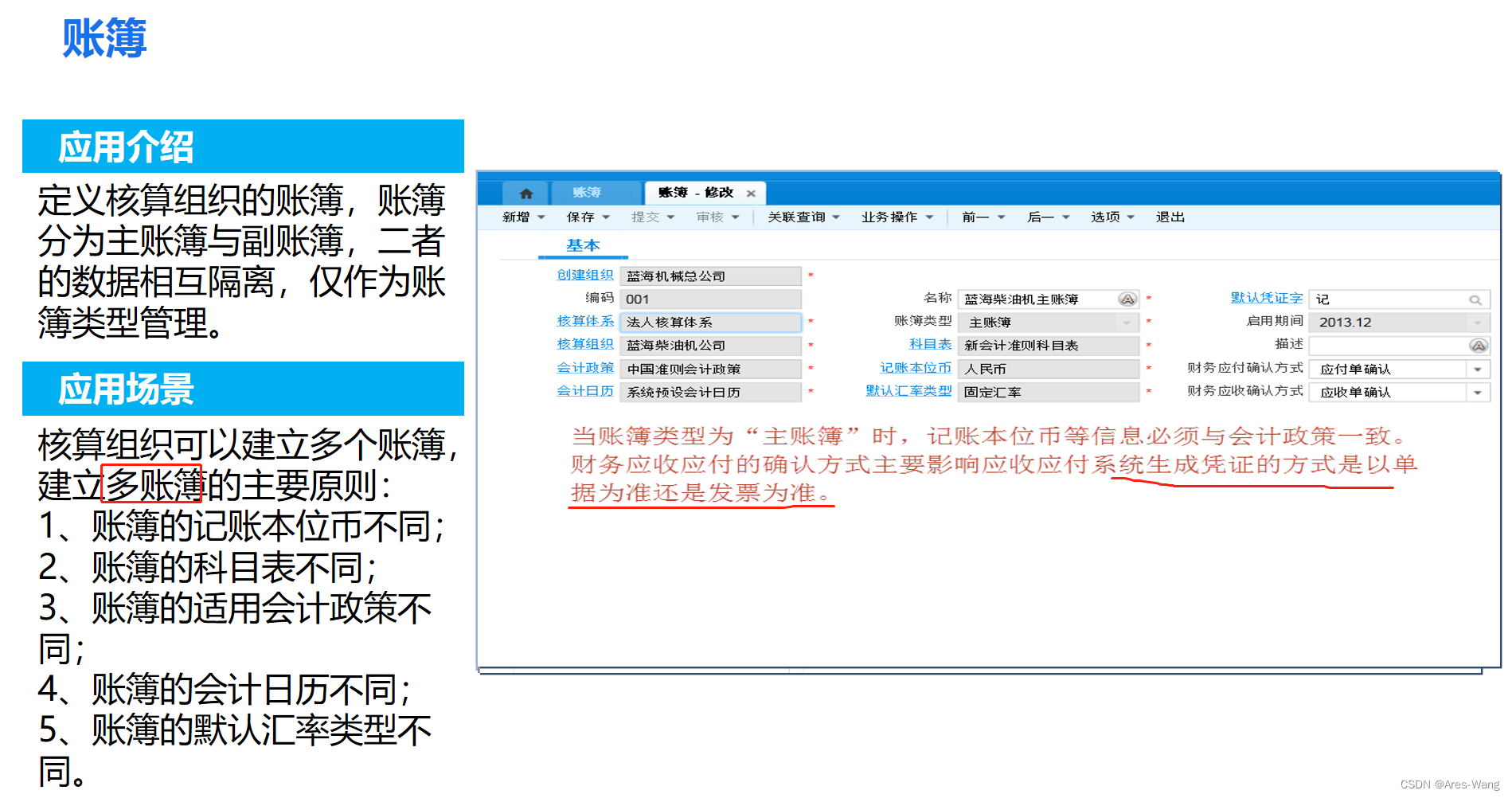This screenshot has width=1512, height=798.
Task: Switch to the 账簿 - 修改 tab
Action: (x=698, y=192)
